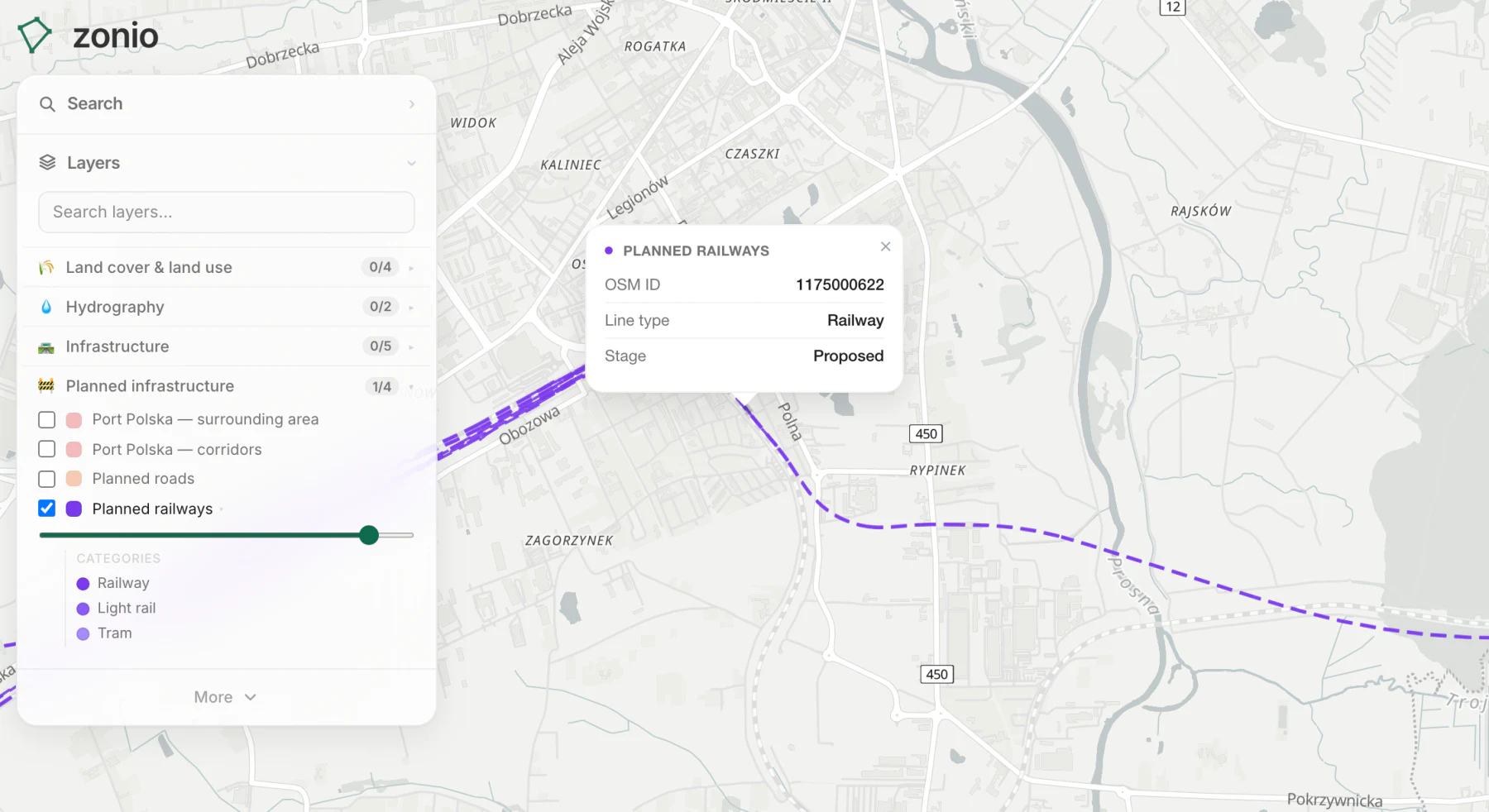Click Port Polska corridors color swatch
Screen dimensions: 1489x812
pos(74,449)
